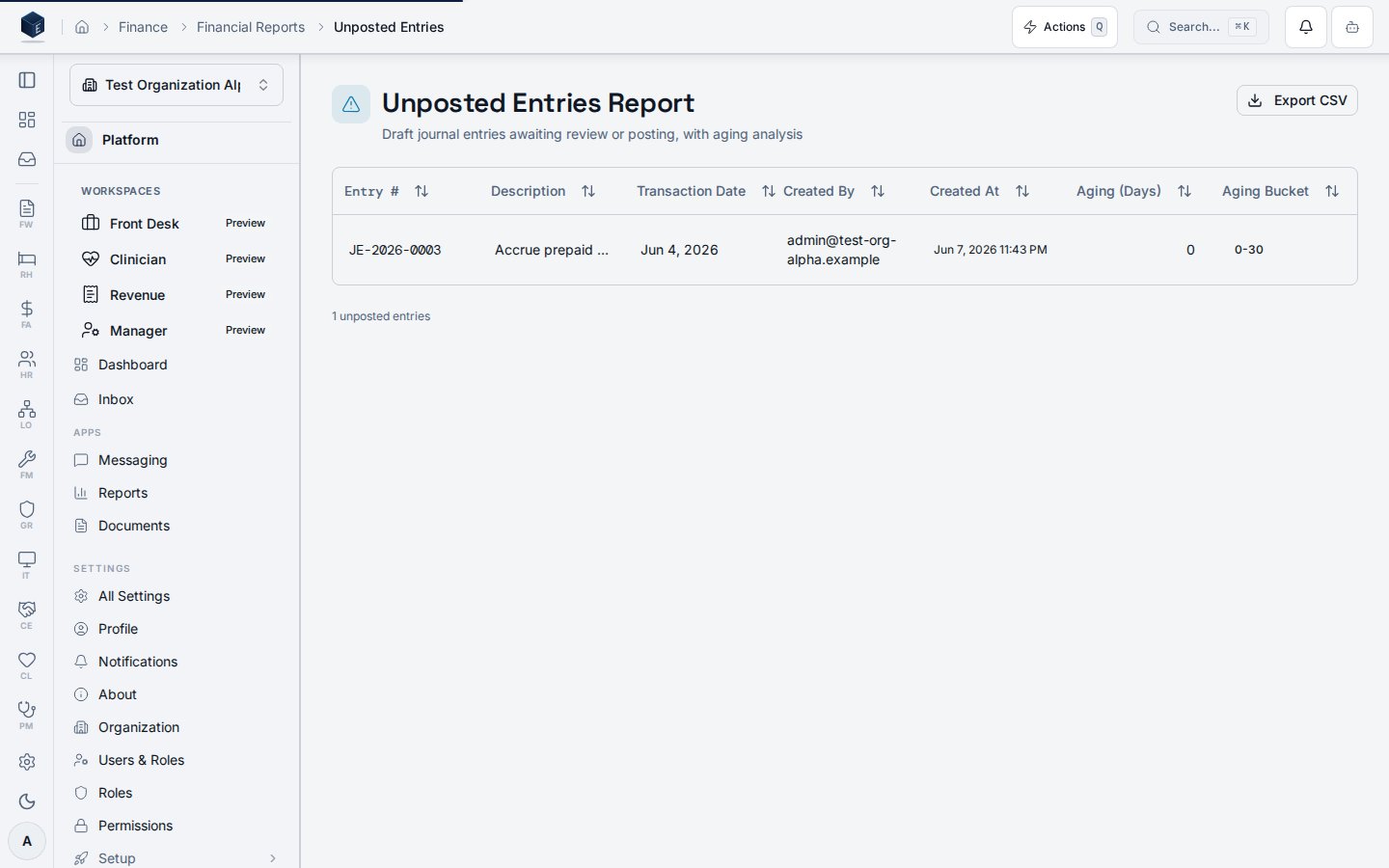Open the IT monitor module icon
The image size is (1389, 868).
click(27, 564)
